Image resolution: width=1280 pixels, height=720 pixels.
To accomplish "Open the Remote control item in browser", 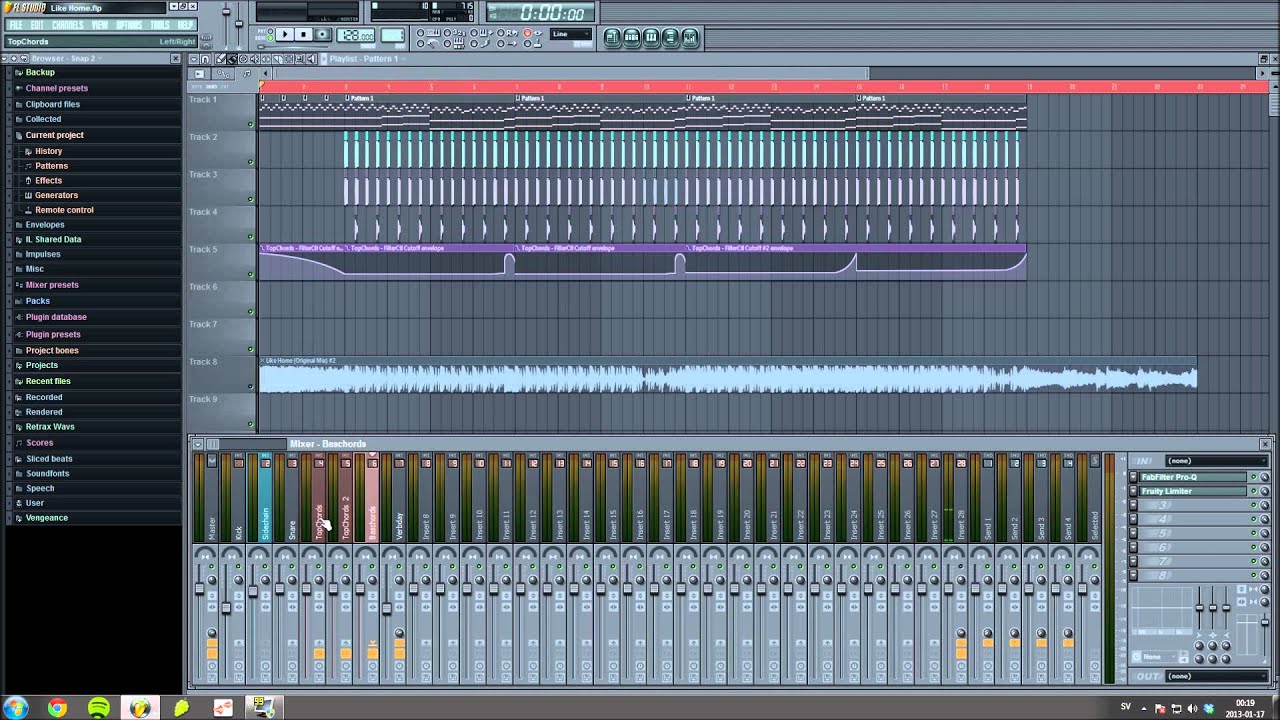I will (x=64, y=210).
